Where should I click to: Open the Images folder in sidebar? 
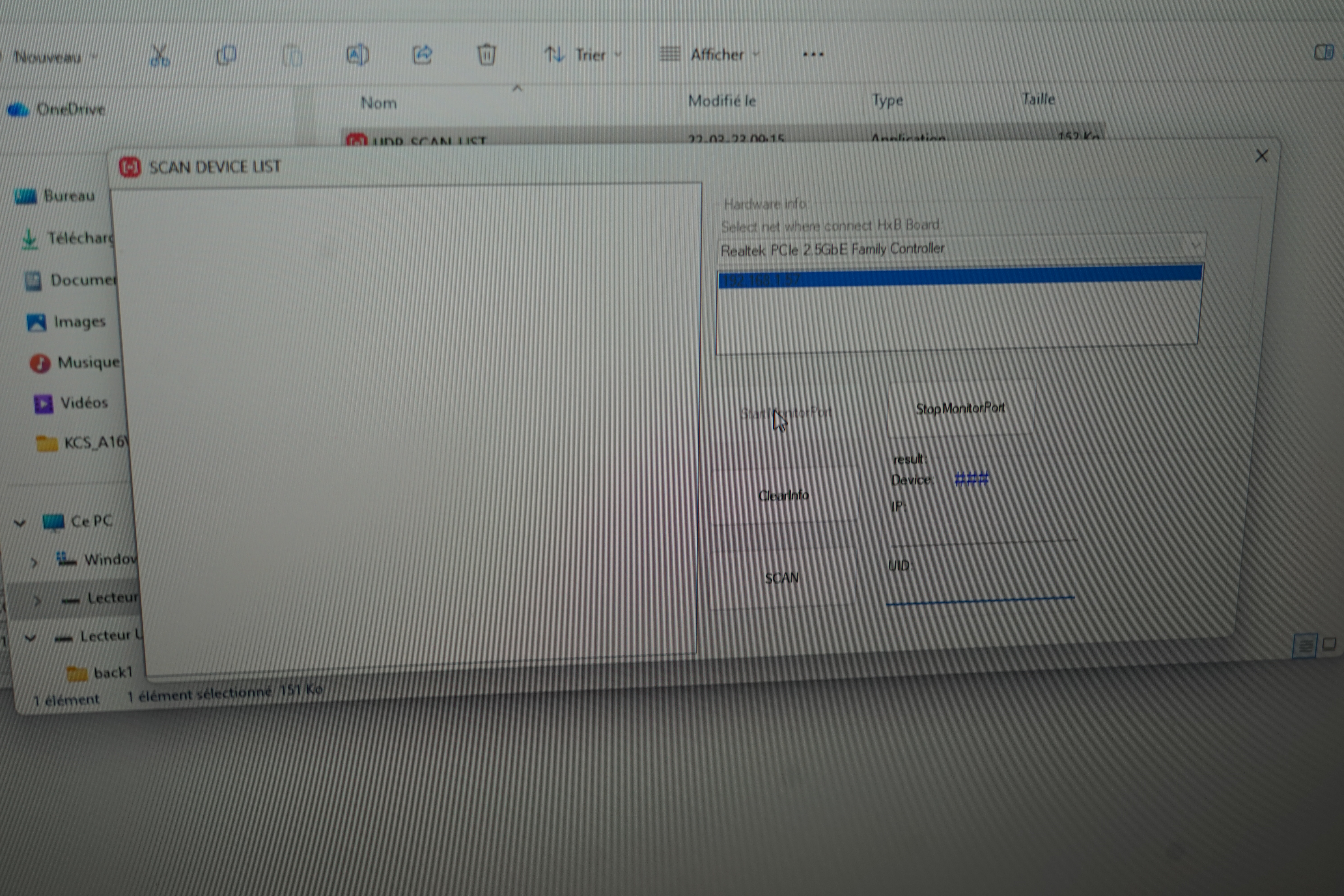pyautogui.click(x=79, y=322)
